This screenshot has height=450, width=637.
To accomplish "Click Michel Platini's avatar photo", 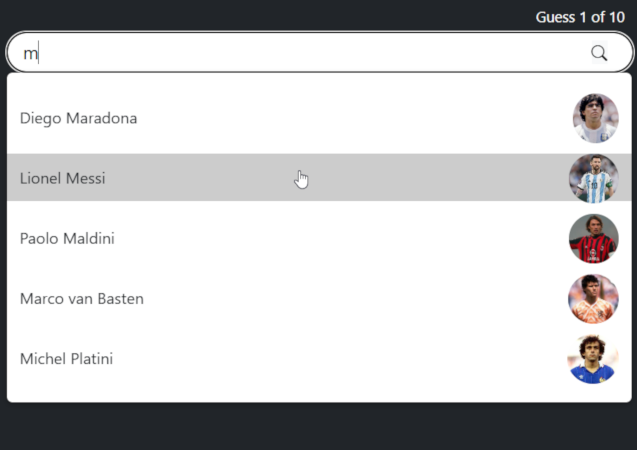I will click(594, 359).
